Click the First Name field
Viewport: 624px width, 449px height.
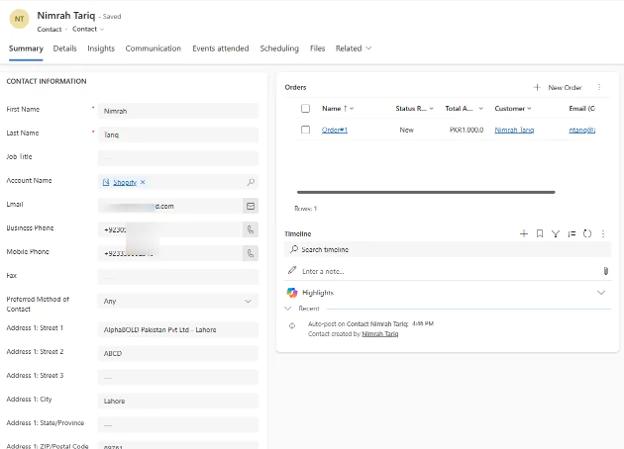pos(178,111)
